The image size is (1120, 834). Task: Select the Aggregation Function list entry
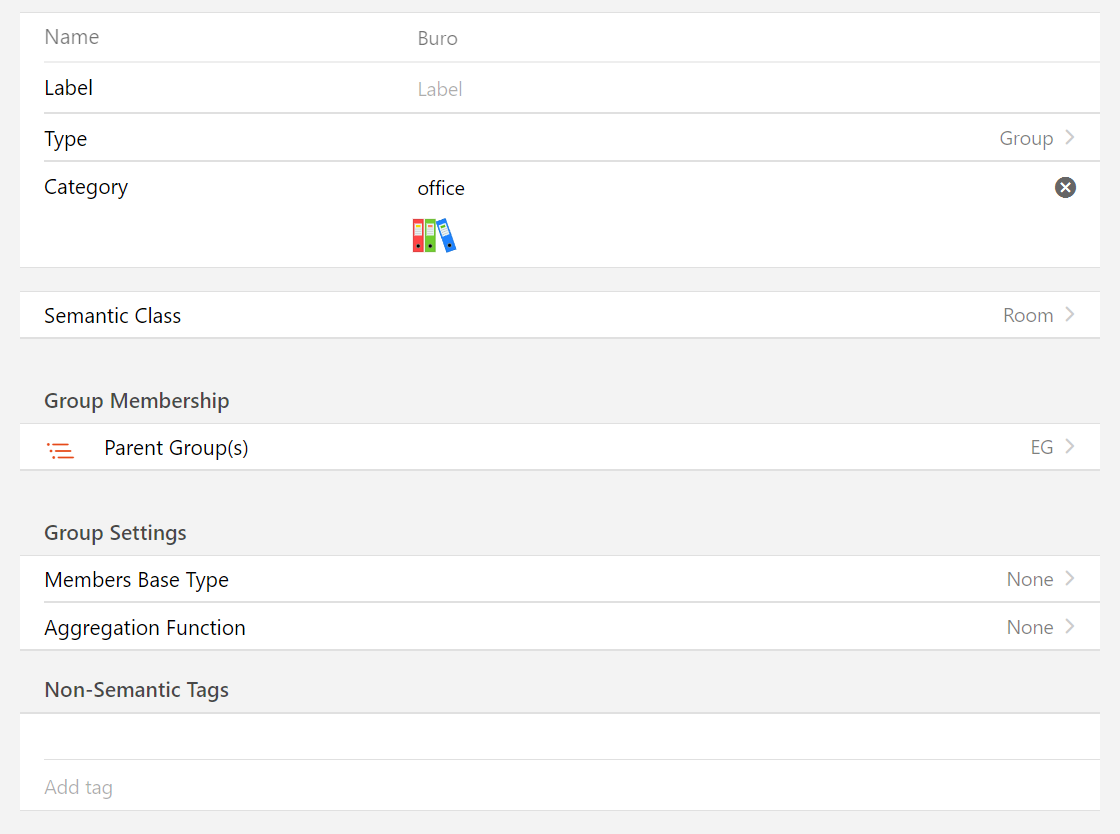pyautogui.click(x=145, y=628)
